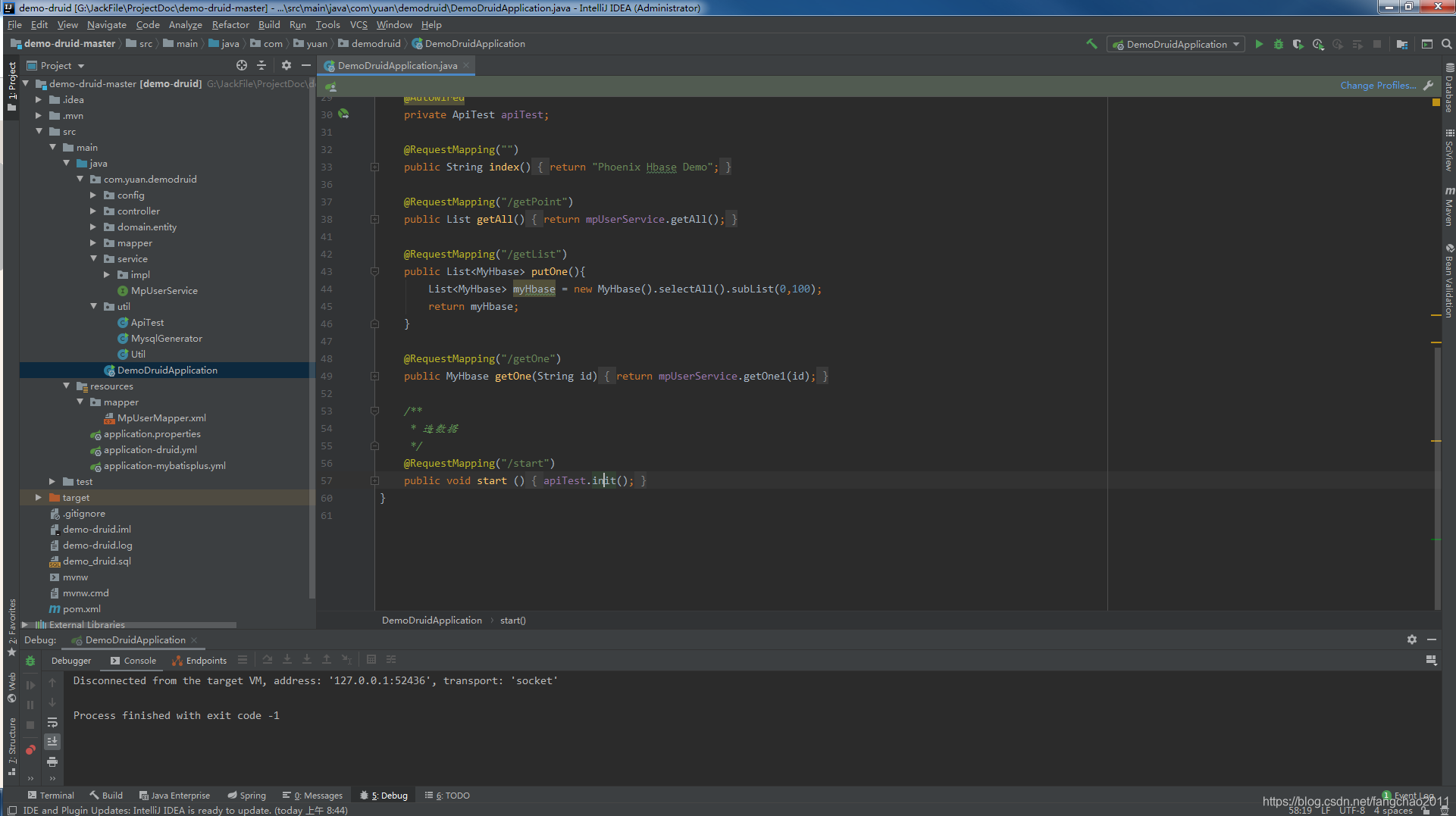This screenshot has height=816, width=1456.
Task: Click Step Over icon in debug toolbar
Action: 268,659
